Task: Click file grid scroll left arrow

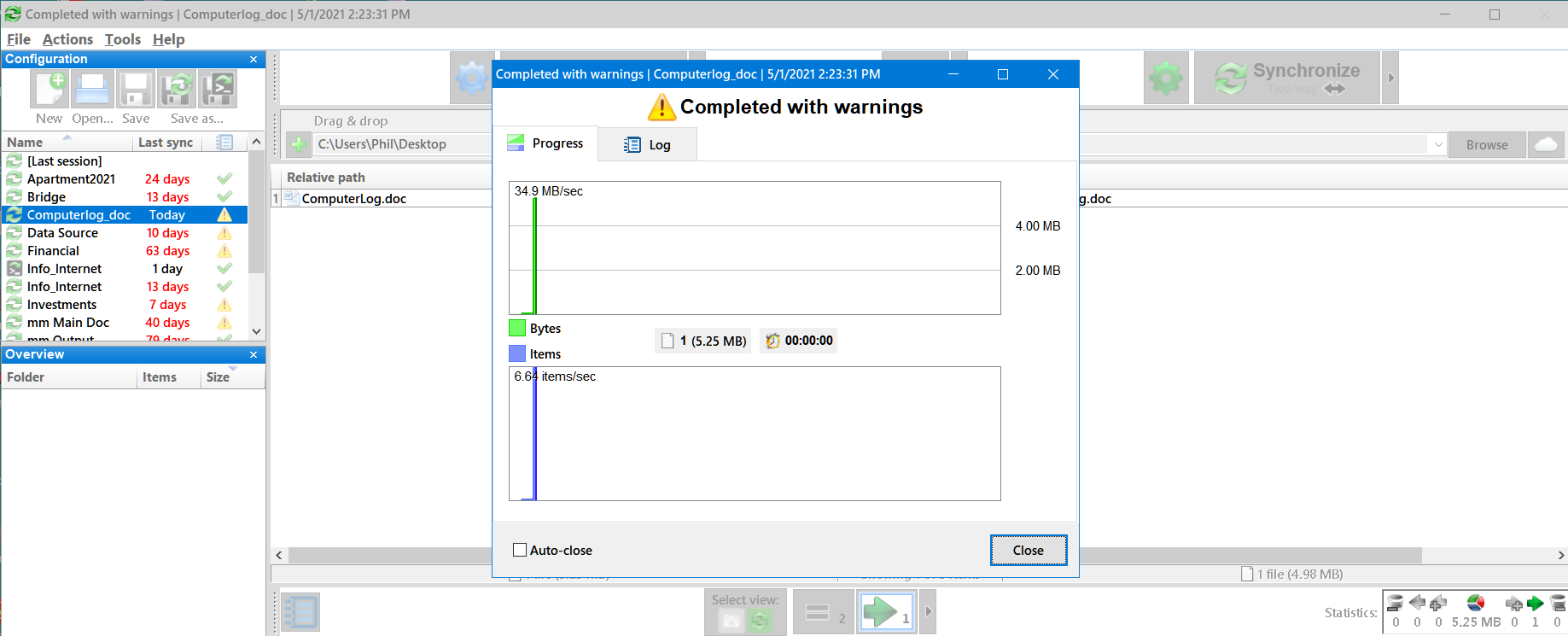Action: click(279, 555)
